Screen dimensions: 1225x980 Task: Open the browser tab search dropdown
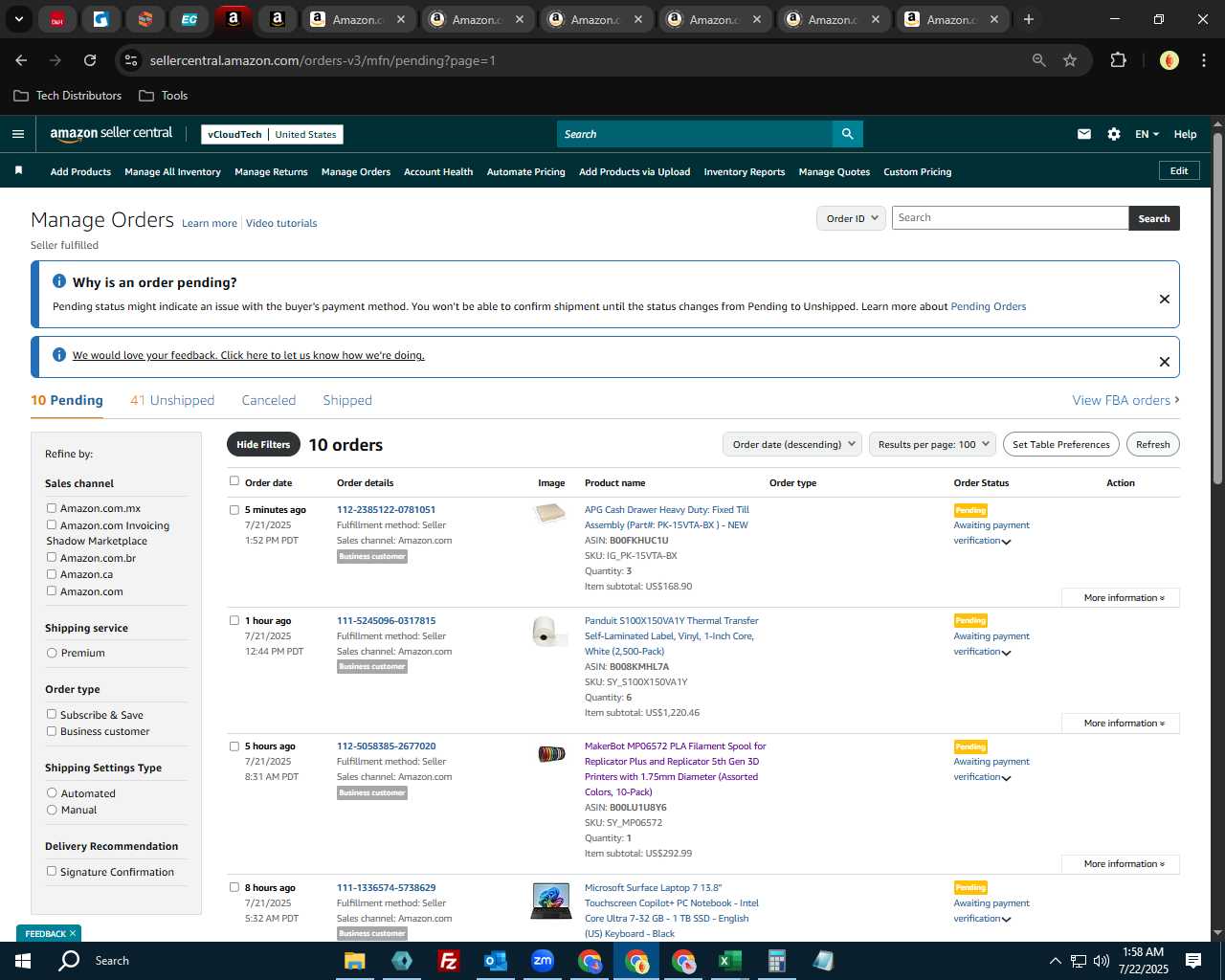tap(18, 19)
